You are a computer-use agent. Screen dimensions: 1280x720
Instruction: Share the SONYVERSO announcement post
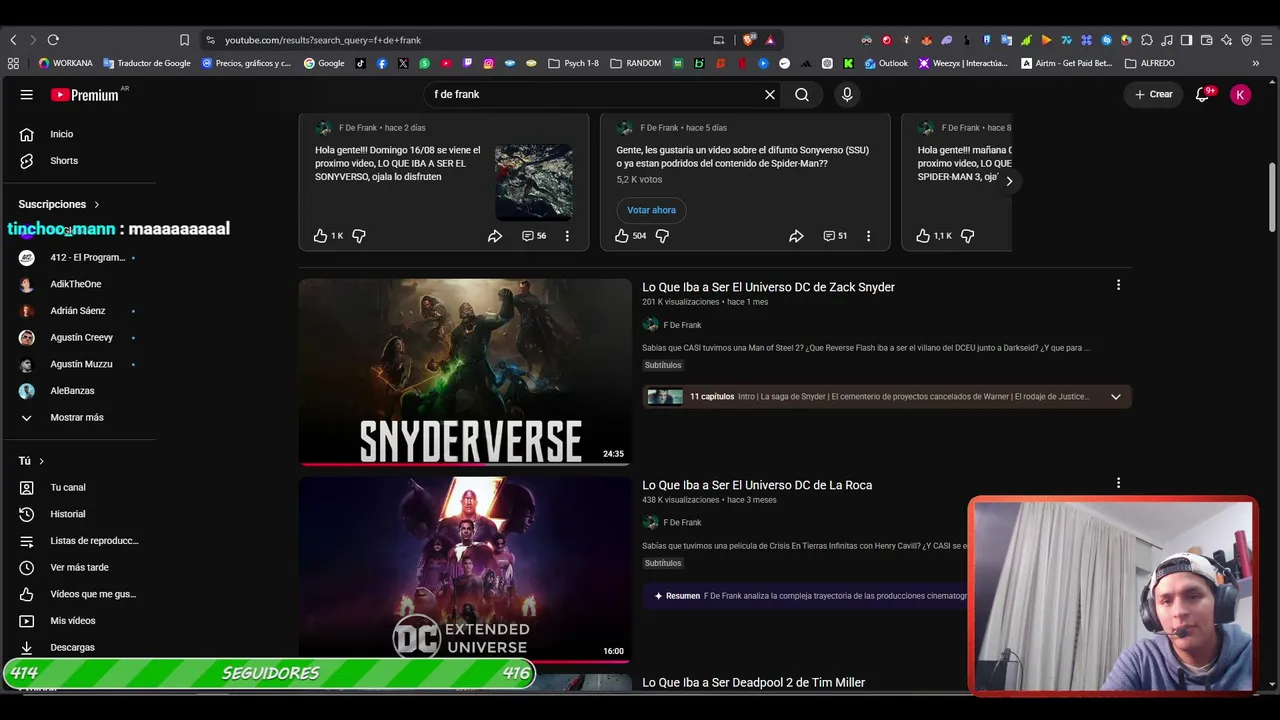[495, 236]
